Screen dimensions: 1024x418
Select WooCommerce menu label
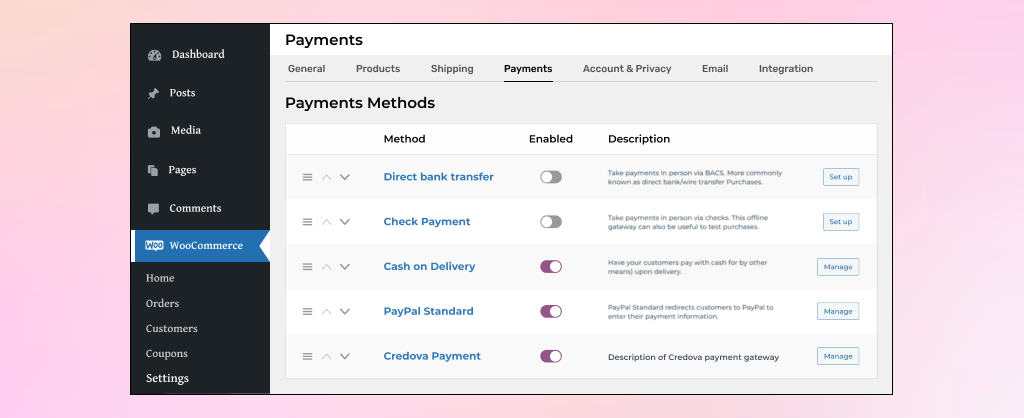click(x=206, y=246)
